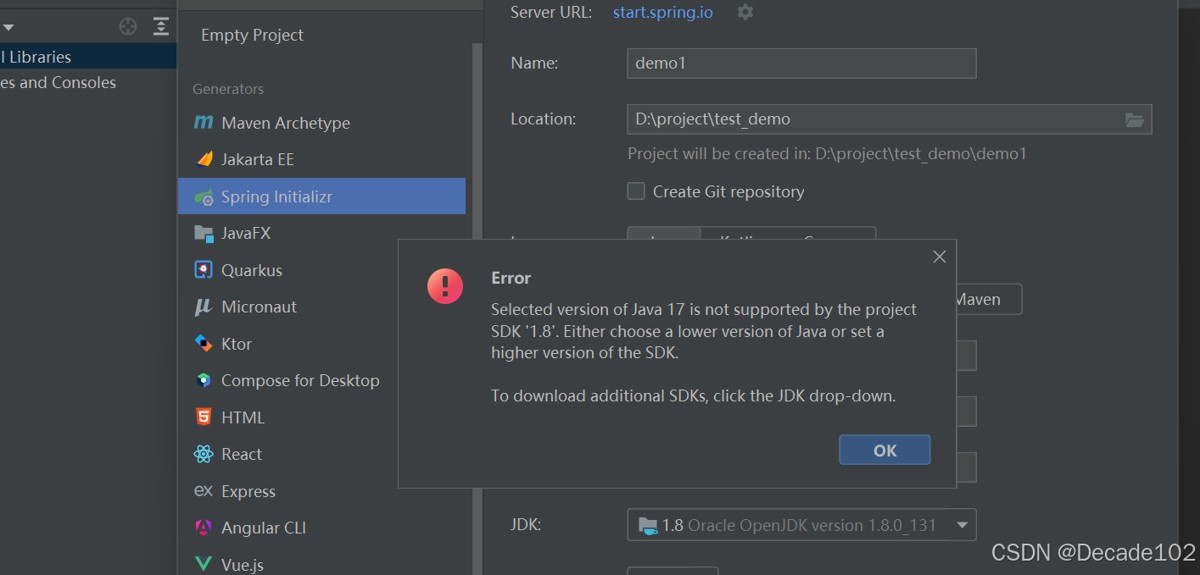Select Compose for Desktop generator
Viewport: 1200px width, 575px height.
300,380
